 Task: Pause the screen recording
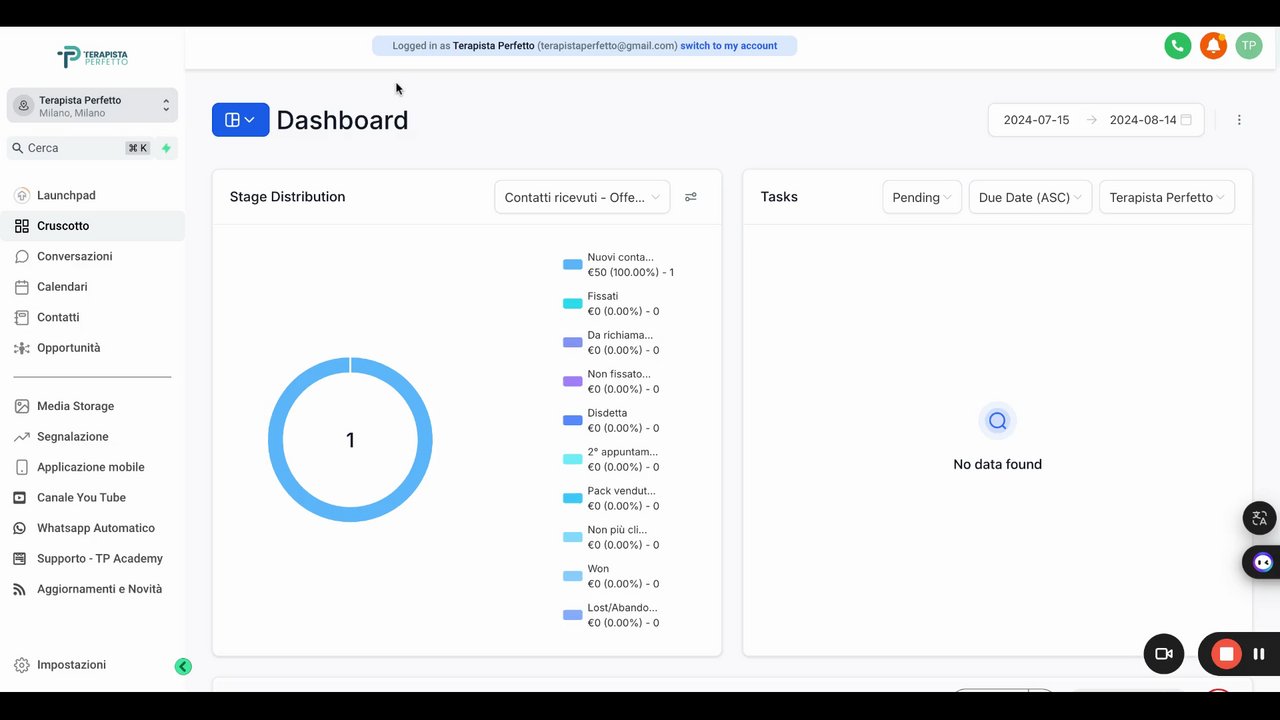(x=1259, y=654)
